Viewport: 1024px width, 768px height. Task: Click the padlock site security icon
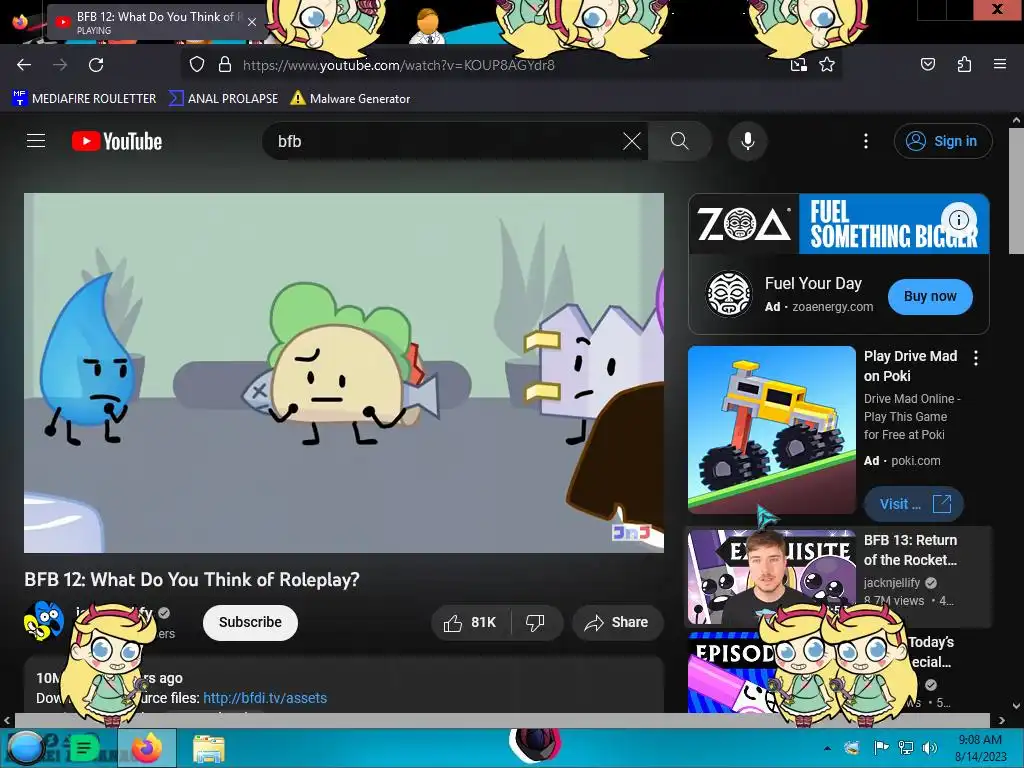(x=225, y=65)
